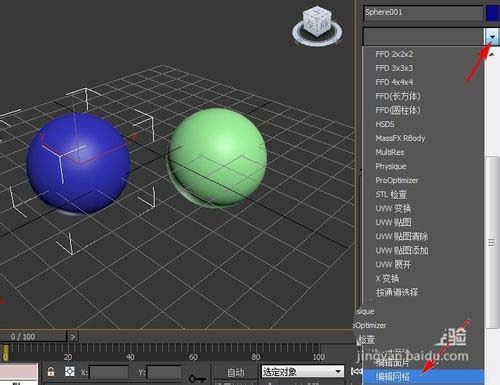Toggle absolute/offset transform mode icon
This screenshot has height=385, width=500.
(70, 371)
